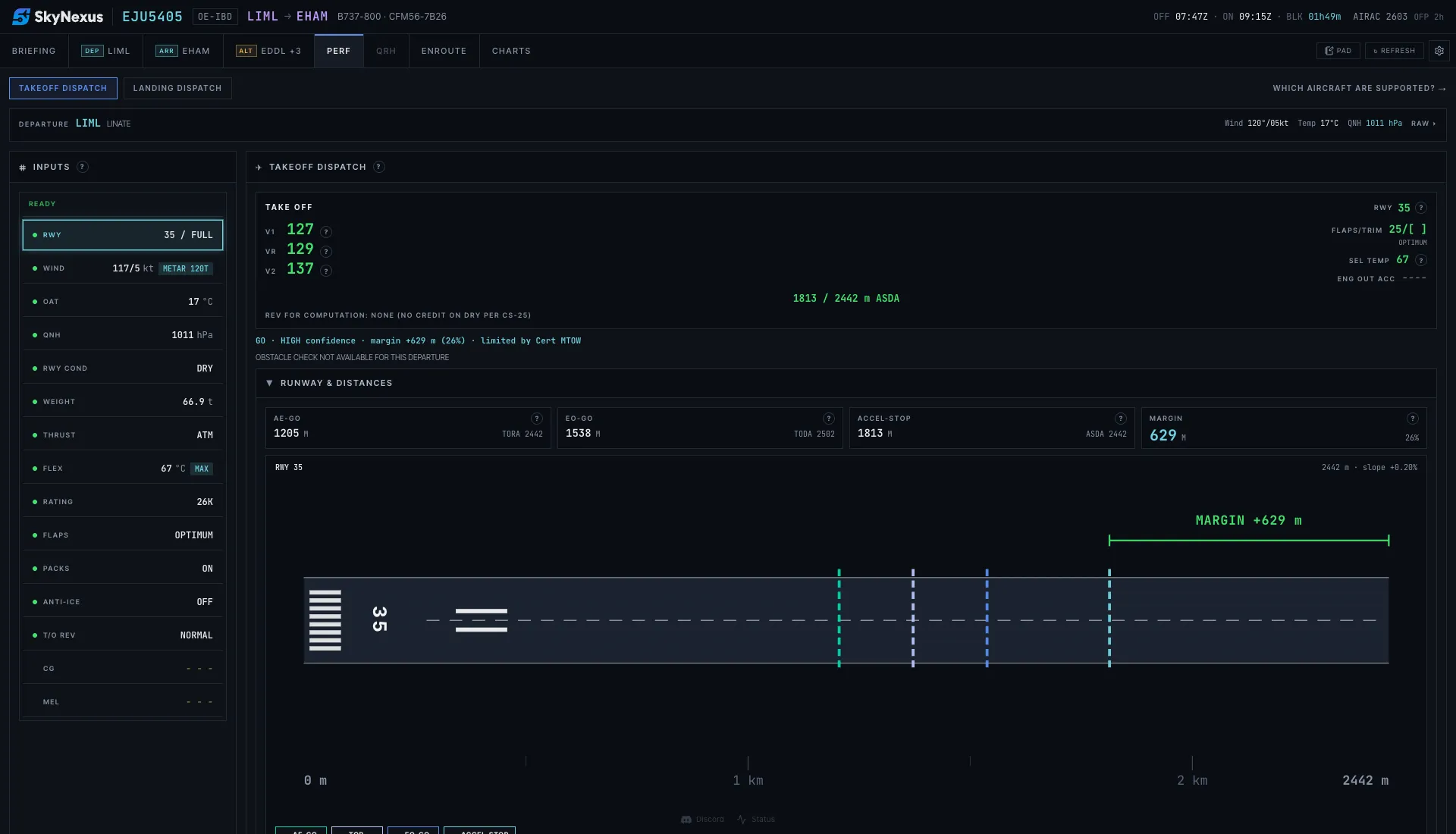The height and width of the screenshot is (834, 1456).
Task: Expand the RAW weather data
Action: tap(1423, 124)
